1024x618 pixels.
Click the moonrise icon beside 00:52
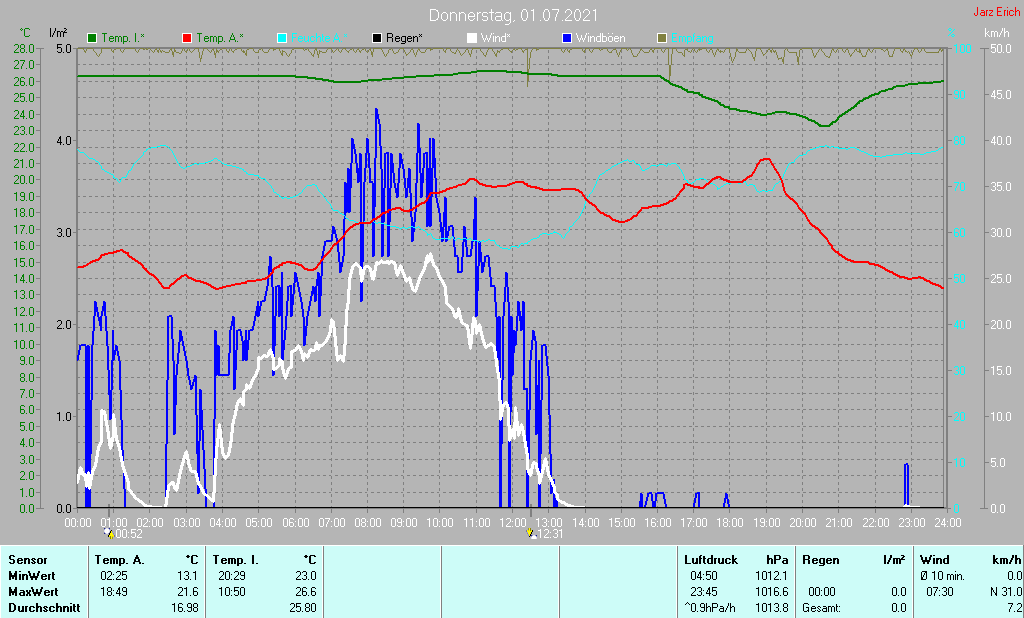click(109, 533)
